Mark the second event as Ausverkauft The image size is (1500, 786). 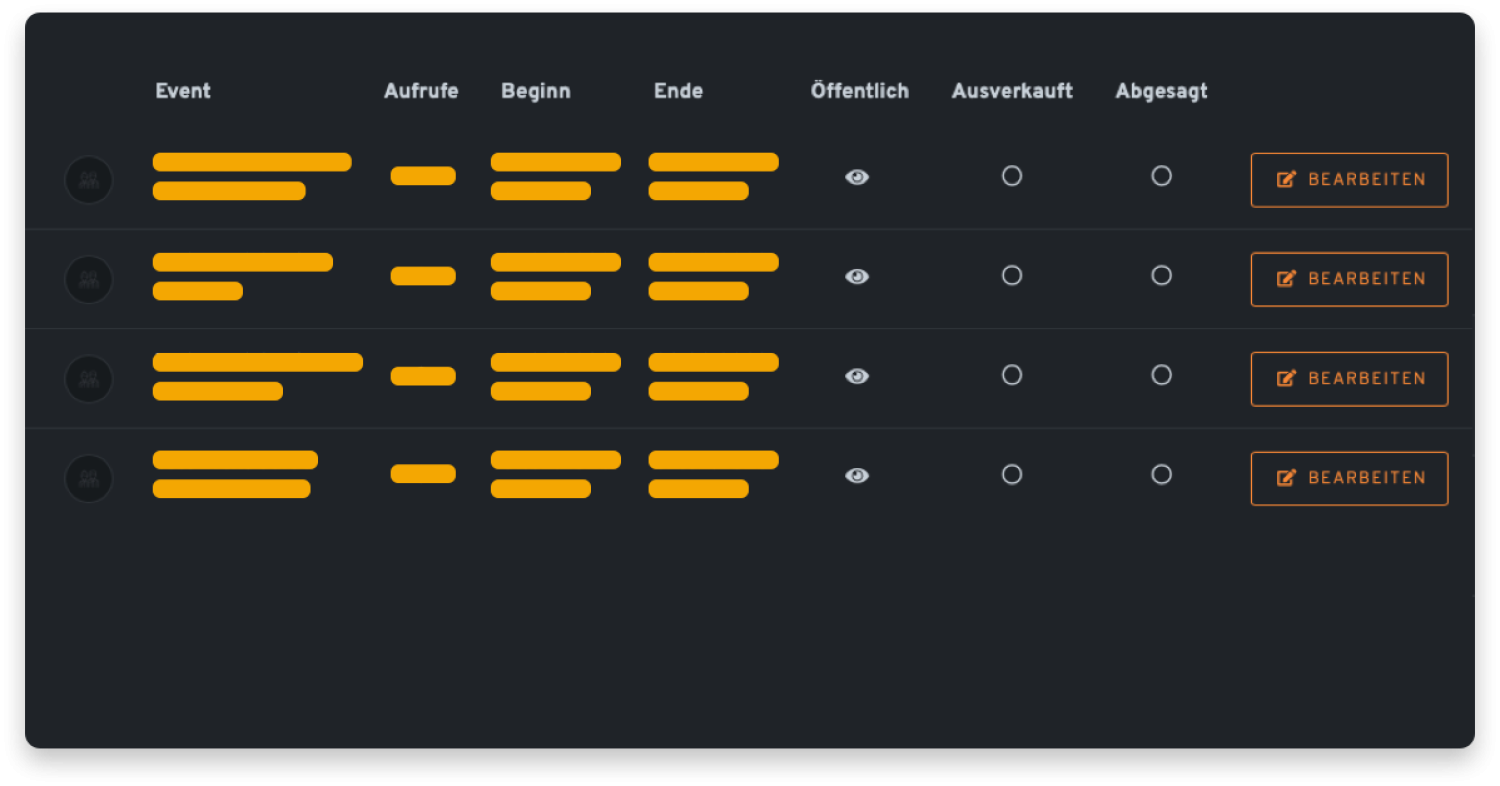click(1012, 275)
